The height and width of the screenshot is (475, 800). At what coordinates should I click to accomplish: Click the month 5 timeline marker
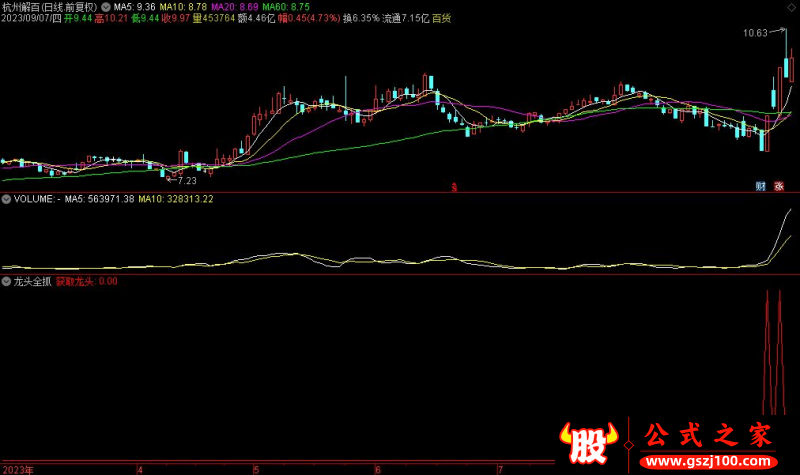(x=257, y=470)
